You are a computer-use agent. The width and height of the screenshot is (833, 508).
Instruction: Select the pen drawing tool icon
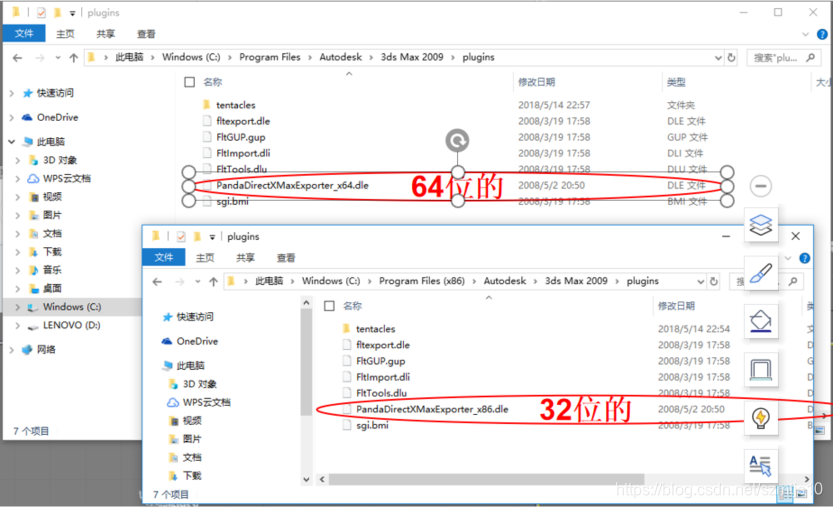761,273
